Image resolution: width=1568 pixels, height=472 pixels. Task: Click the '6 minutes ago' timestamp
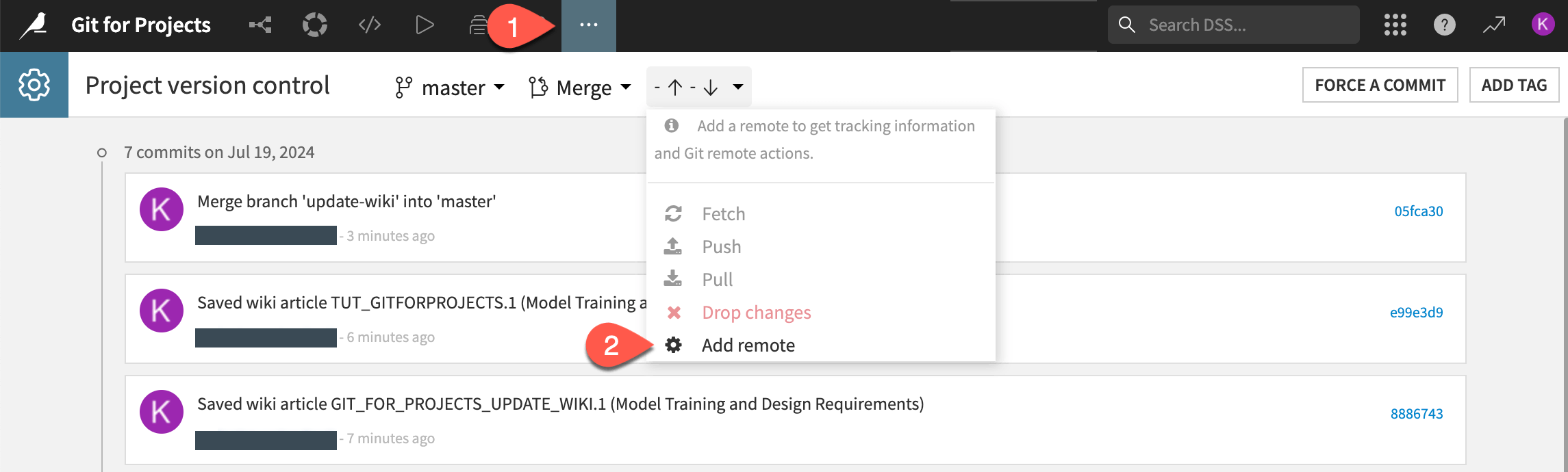(x=390, y=337)
